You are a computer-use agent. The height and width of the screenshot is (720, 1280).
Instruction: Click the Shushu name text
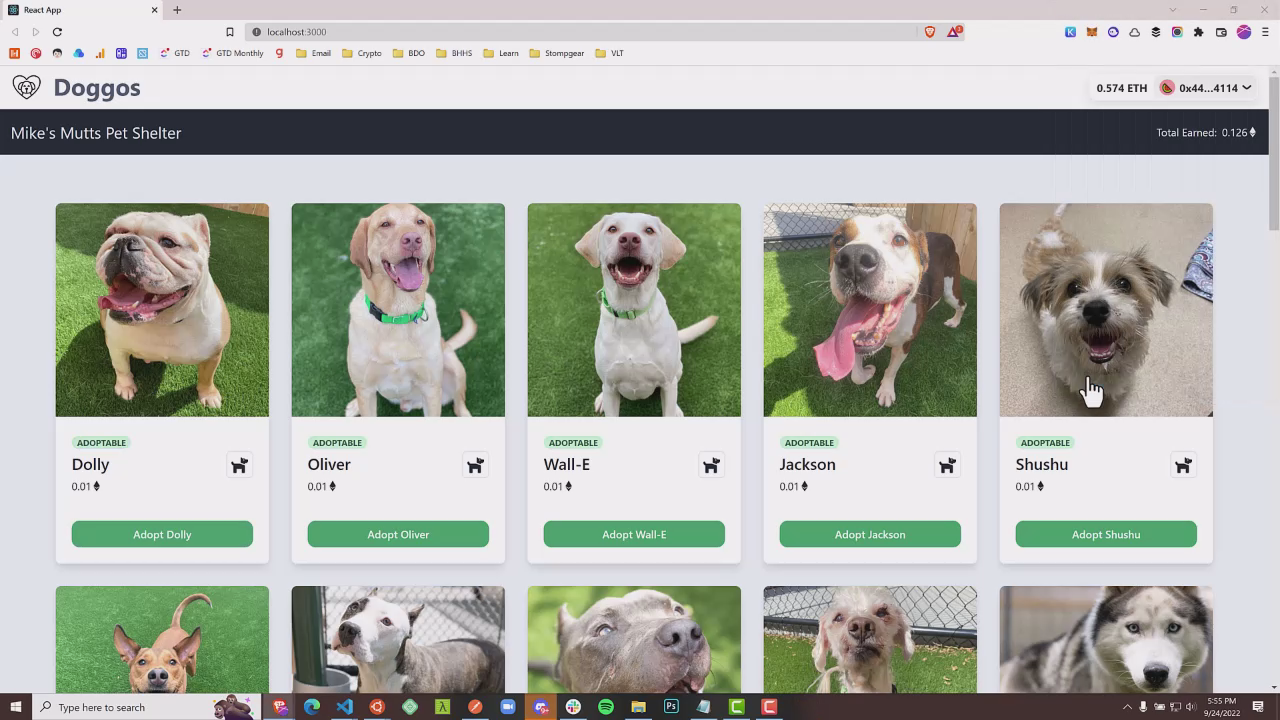(x=1042, y=464)
